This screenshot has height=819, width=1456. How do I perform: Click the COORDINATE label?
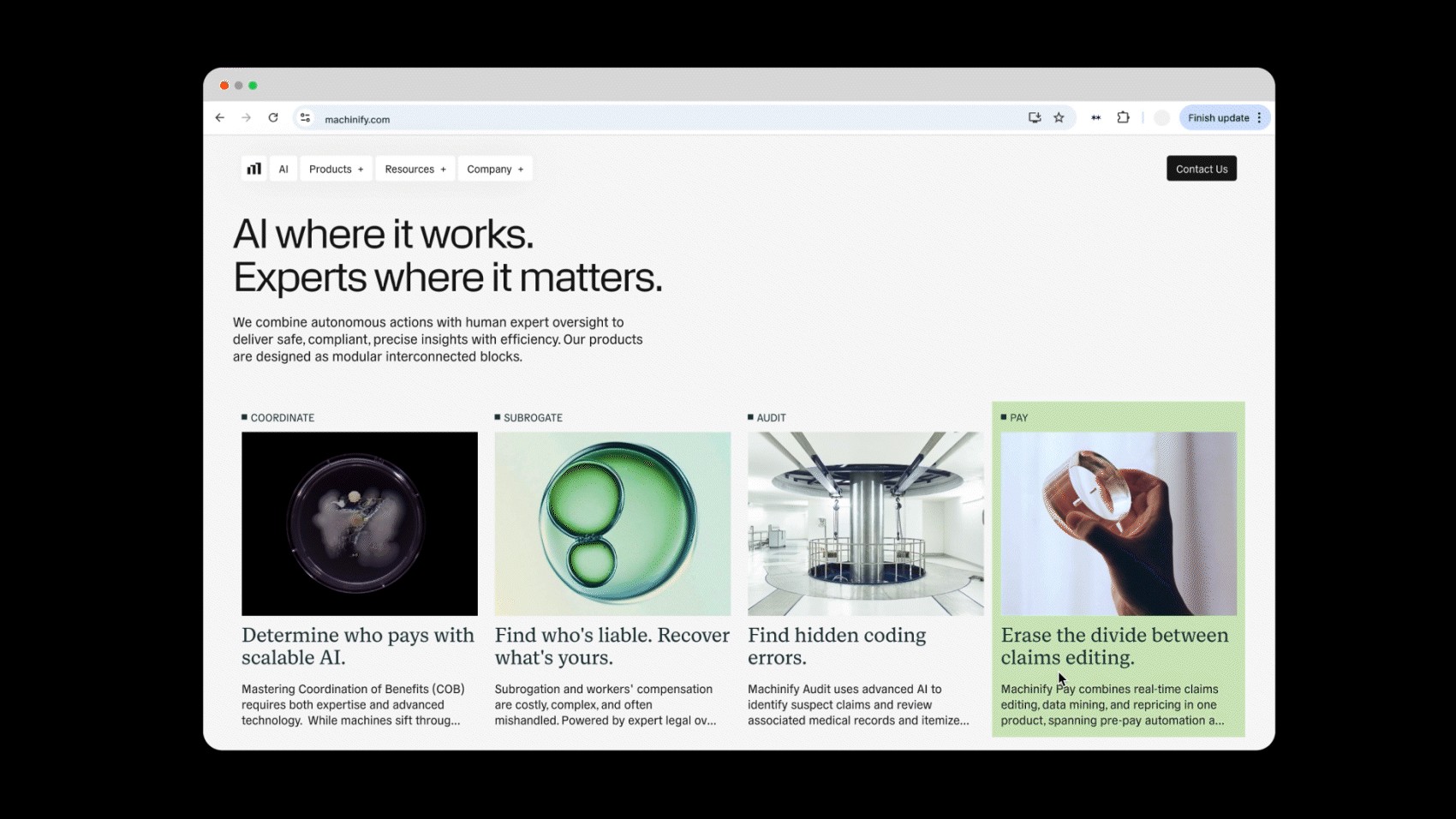tap(283, 418)
